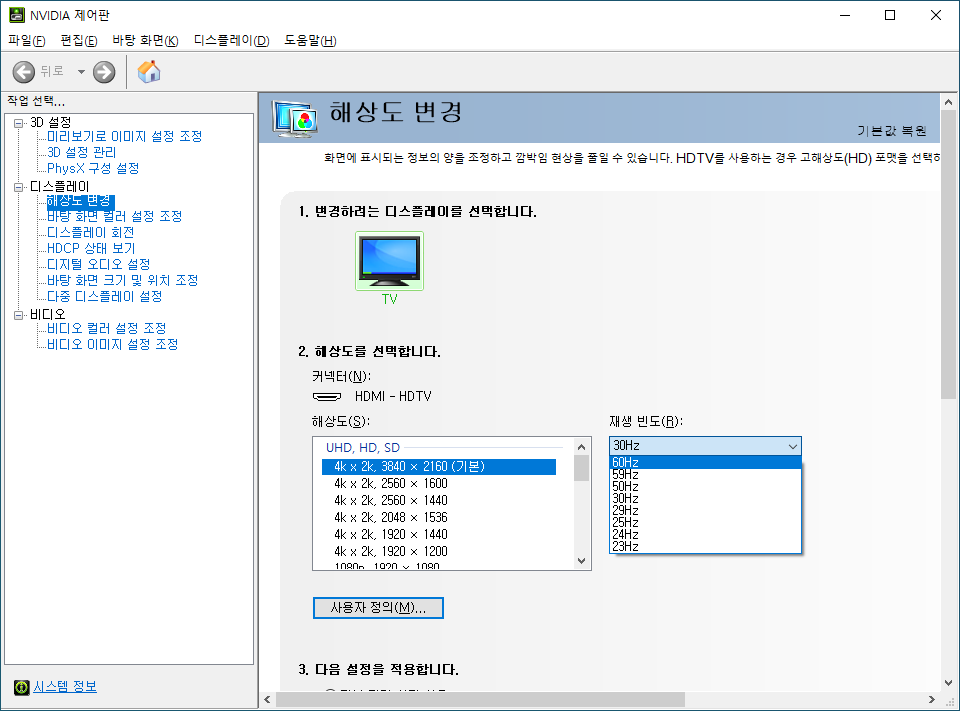Image resolution: width=960 pixels, height=711 pixels.
Task: Go back with the 뒤로 arrow
Action: [x=24, y=72]
